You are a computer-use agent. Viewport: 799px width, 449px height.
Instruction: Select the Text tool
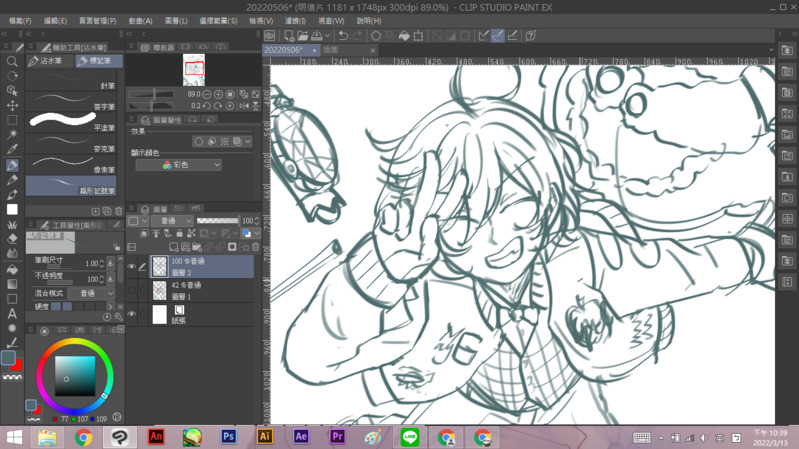[12, 314]
